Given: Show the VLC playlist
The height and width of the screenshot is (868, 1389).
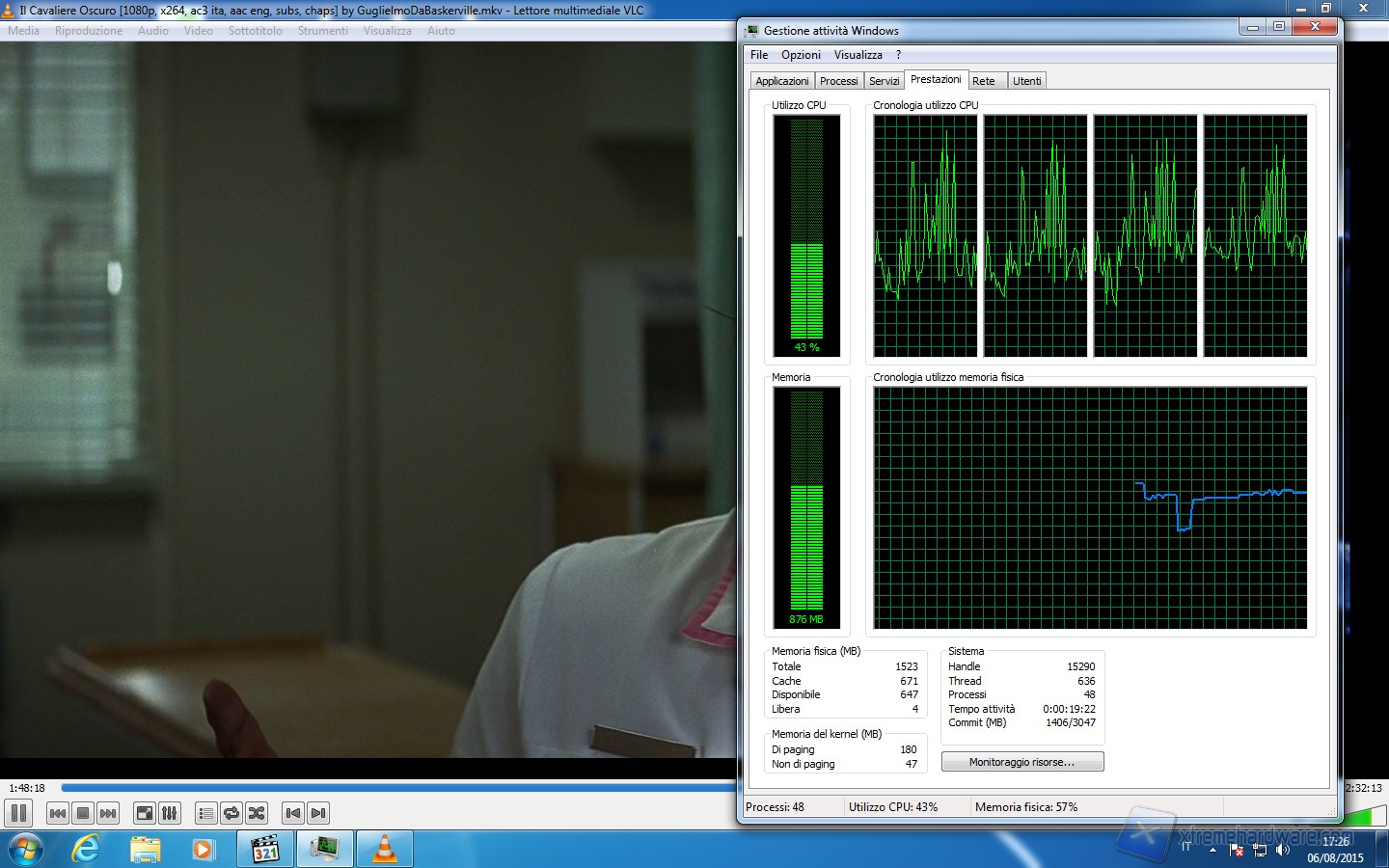Looking at the screenshot, I should [x=206, y=813].
